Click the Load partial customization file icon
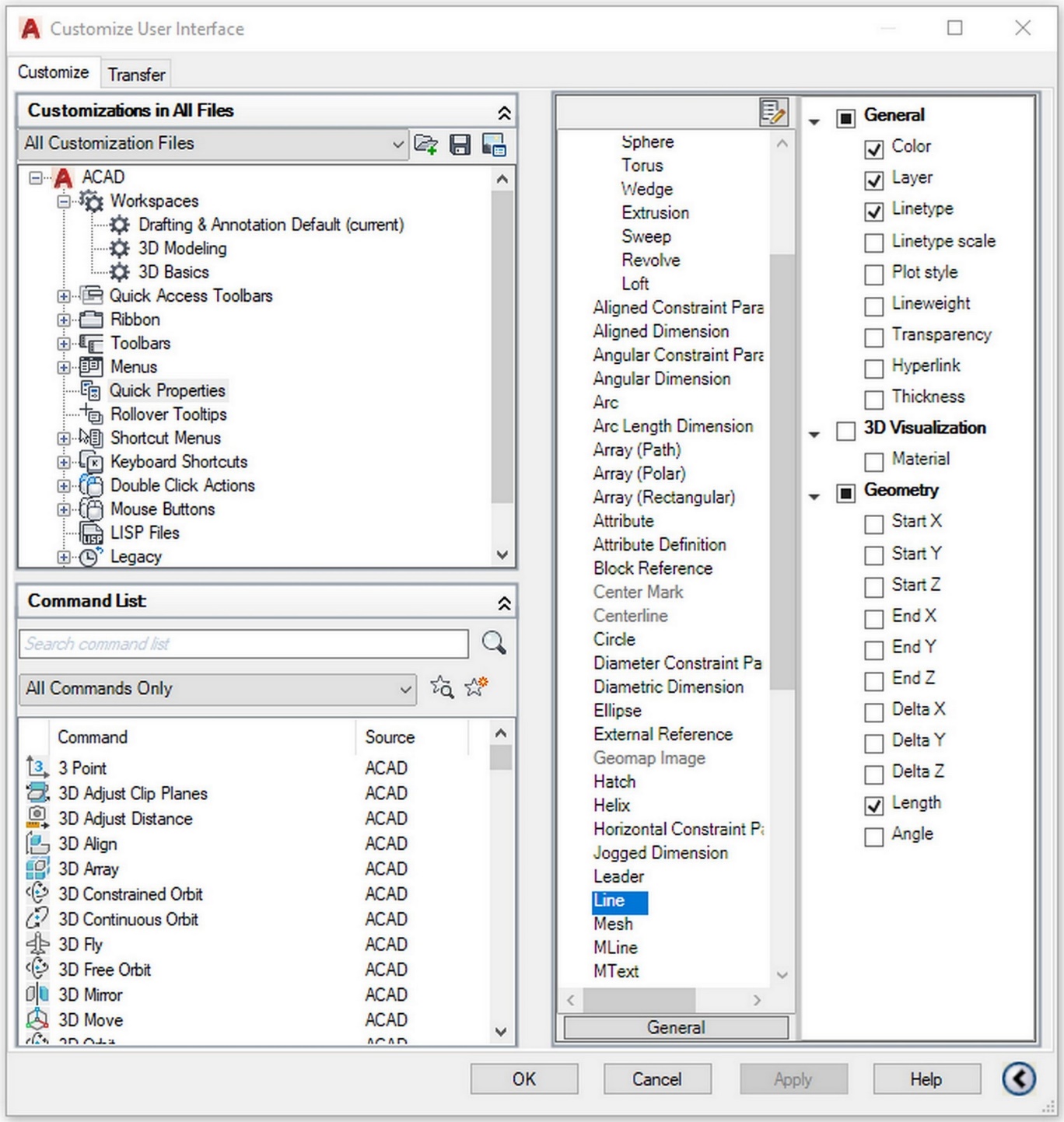This screenshot has height=1122, width=1064. [425, 144]
